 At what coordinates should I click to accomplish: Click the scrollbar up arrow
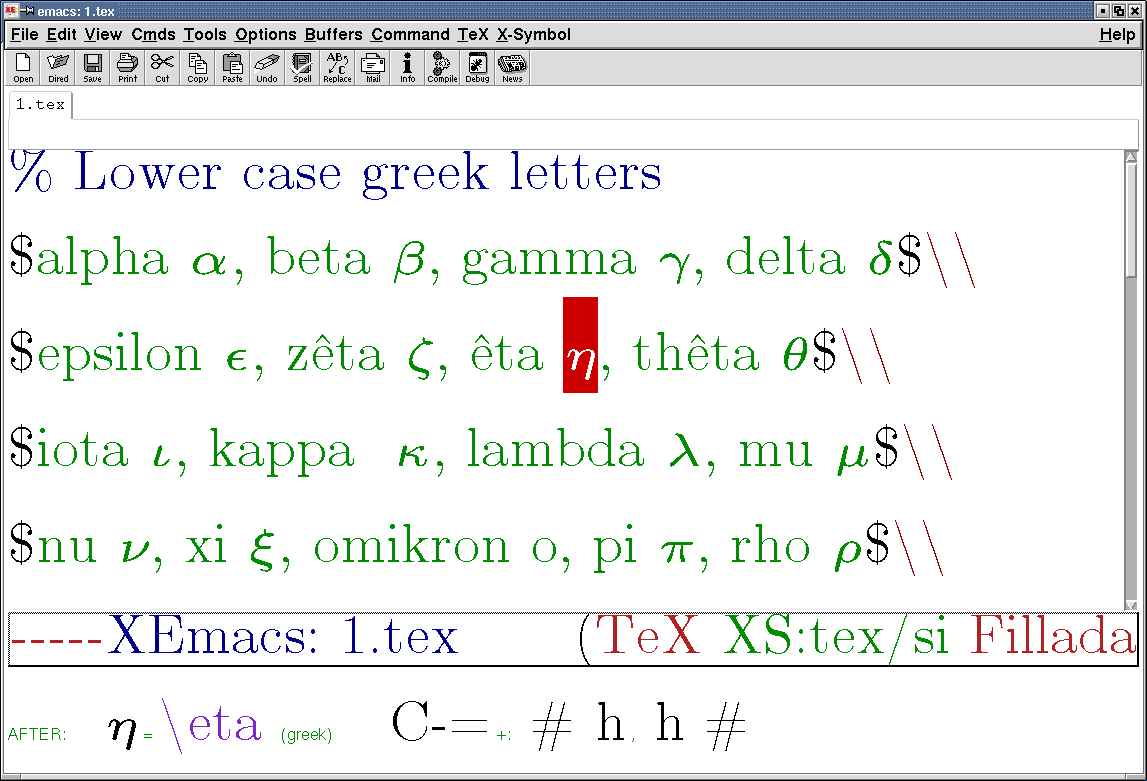tap(1131, 157)
